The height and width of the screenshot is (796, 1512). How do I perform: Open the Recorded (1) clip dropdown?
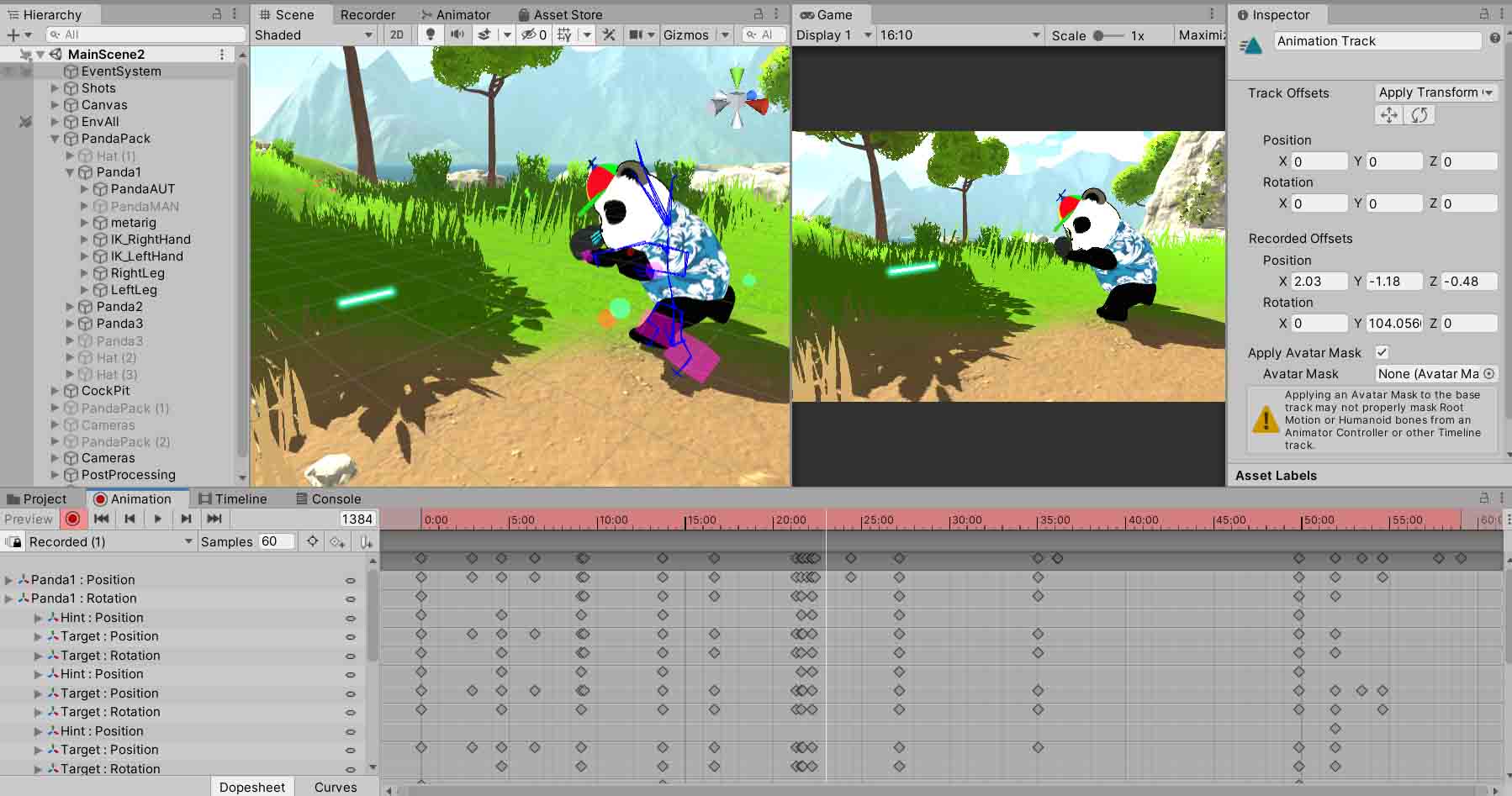point(109,542)
